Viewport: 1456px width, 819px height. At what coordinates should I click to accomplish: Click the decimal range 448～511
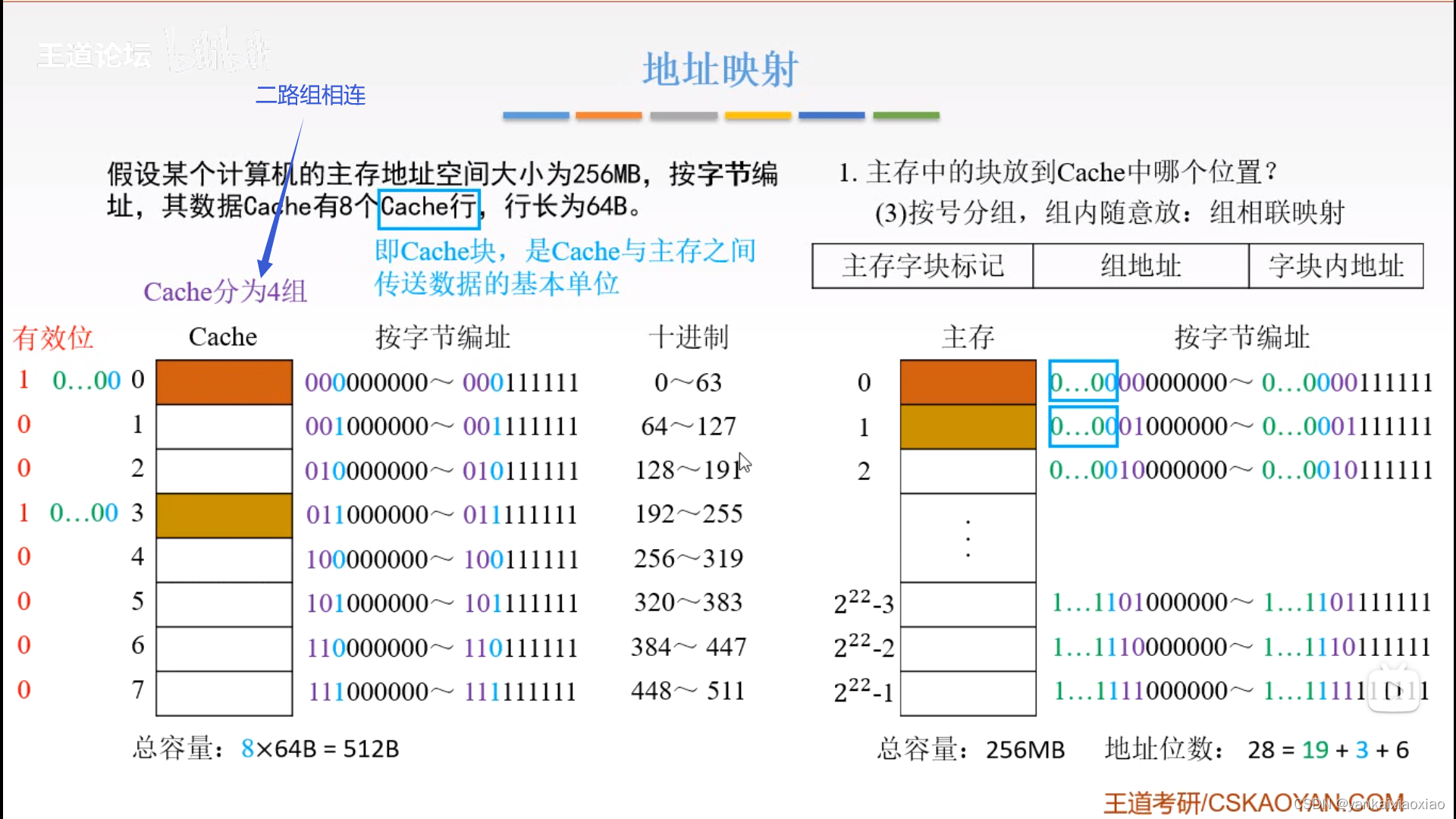[x=689, y=691]
